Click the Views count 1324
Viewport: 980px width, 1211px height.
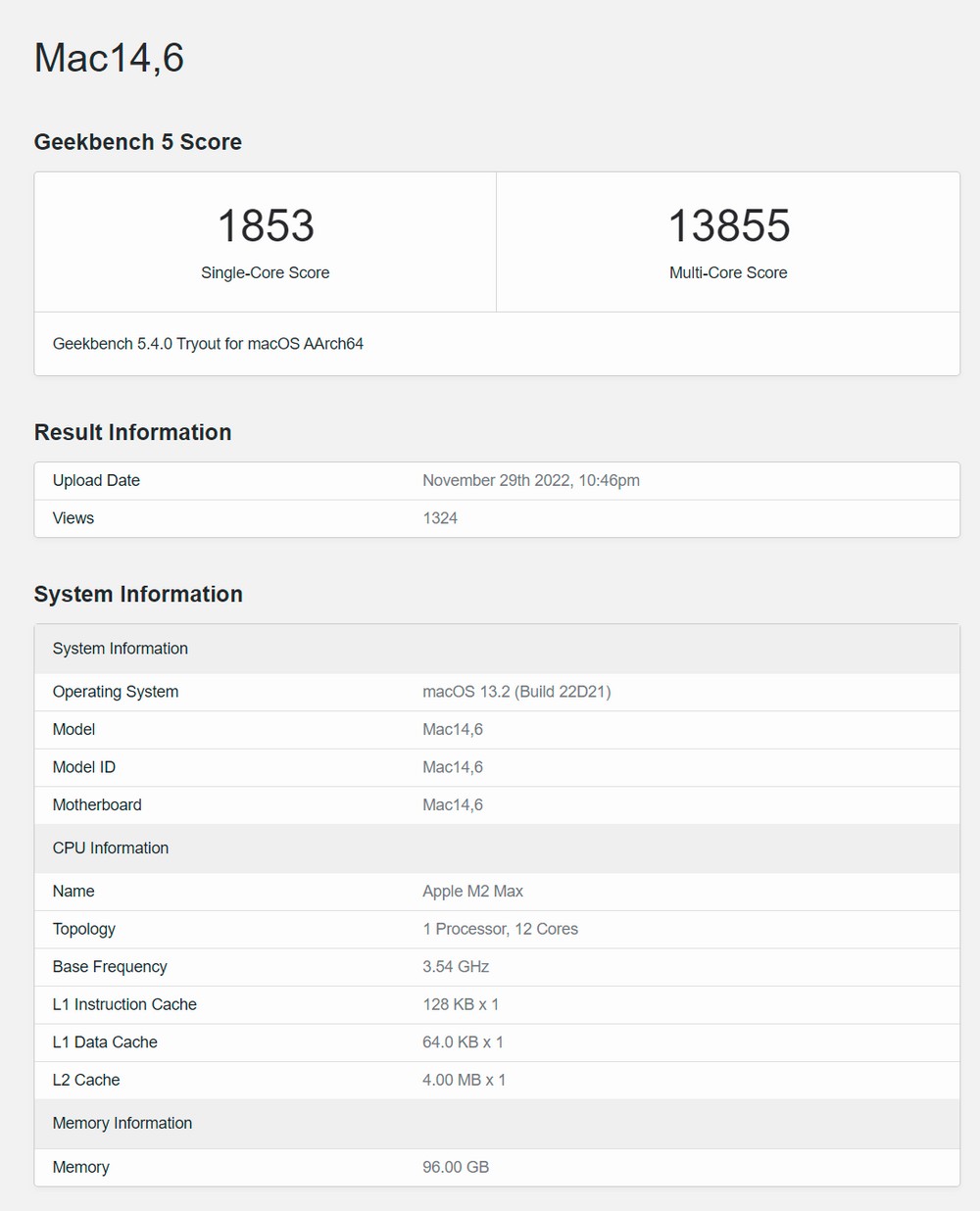pyautogui.click(x=440, y=518)
